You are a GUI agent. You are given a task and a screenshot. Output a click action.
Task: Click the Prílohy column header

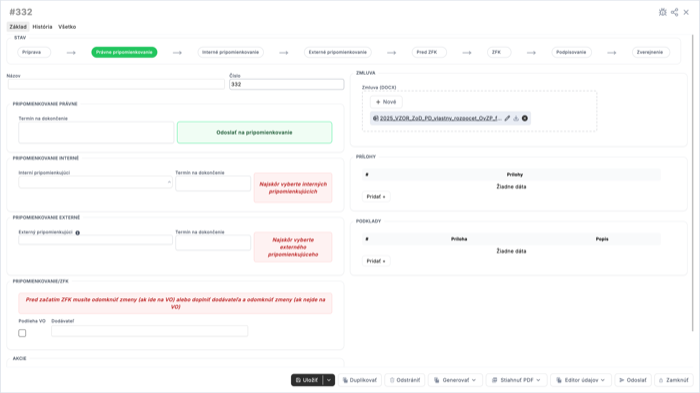[x=515, y=175]
